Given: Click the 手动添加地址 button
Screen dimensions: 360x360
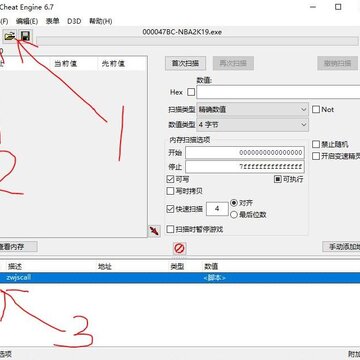Looking at the screenshot, I should pyautogui.click(x=341, y=247).
